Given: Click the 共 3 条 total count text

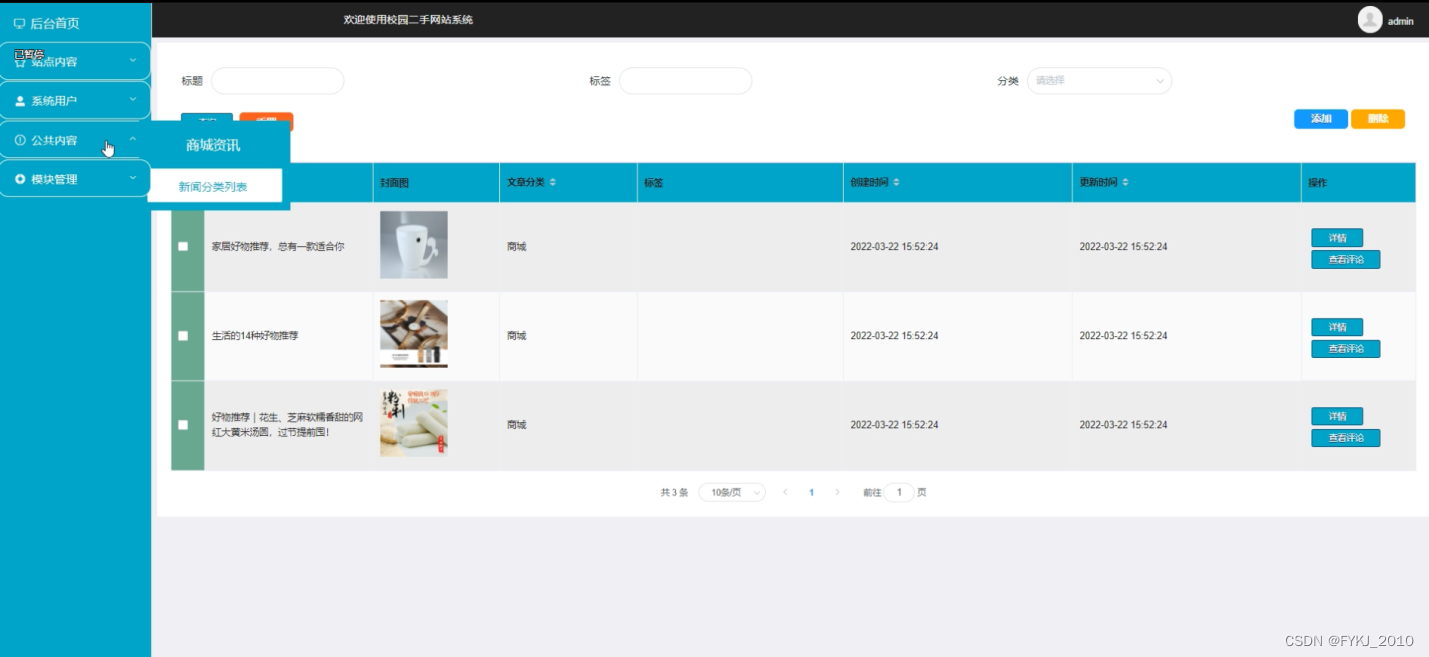Looking at the screenshot, I should [x=674, y=493].
